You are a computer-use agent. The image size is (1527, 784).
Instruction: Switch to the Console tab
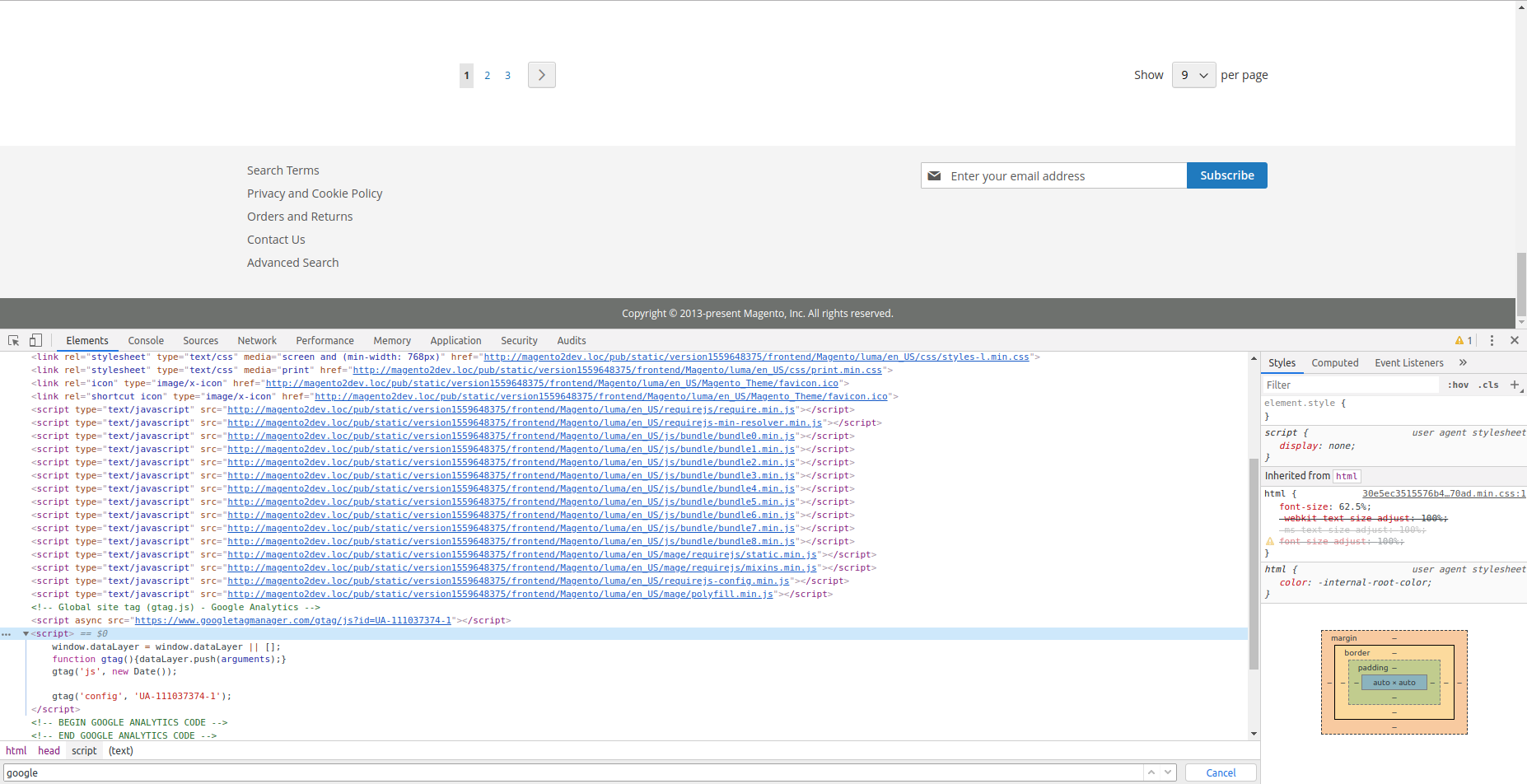[x=146, y=340]
